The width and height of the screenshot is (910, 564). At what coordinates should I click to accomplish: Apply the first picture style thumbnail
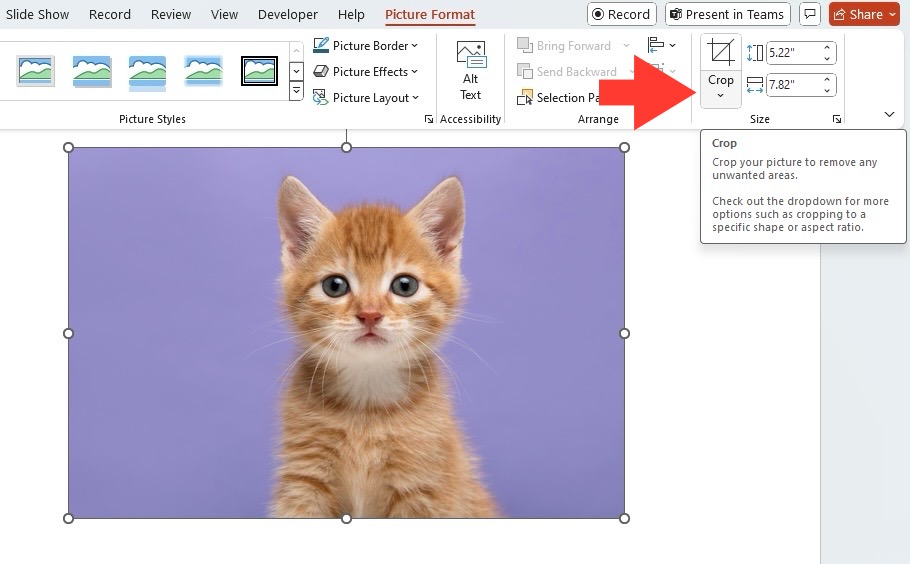coord(36,71)
